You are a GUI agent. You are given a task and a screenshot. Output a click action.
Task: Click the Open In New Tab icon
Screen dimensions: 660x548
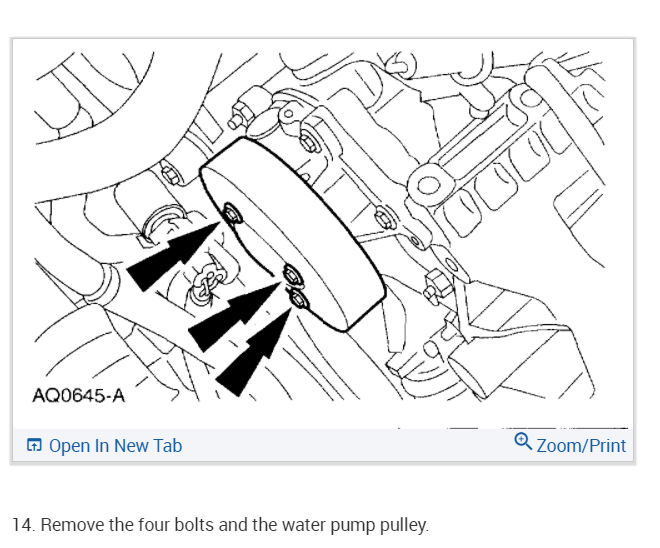click(x=34, y=445)
